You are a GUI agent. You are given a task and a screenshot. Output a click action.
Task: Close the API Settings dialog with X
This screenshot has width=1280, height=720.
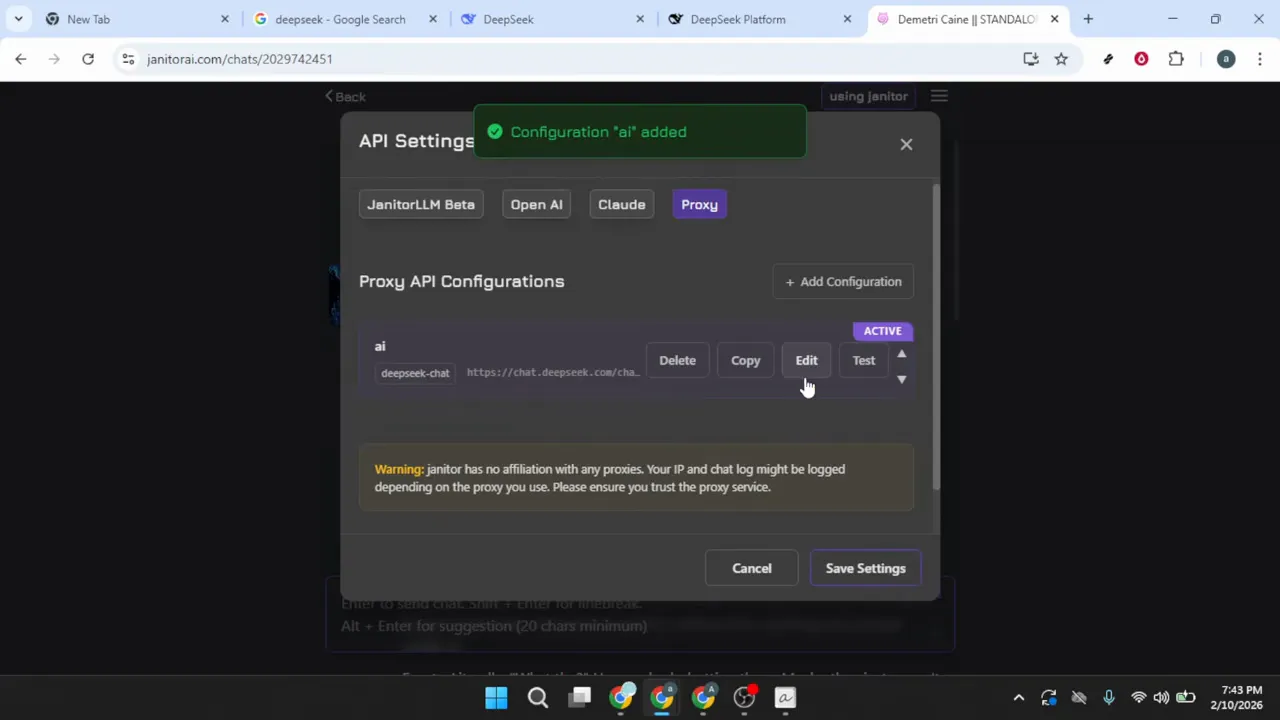906,144
